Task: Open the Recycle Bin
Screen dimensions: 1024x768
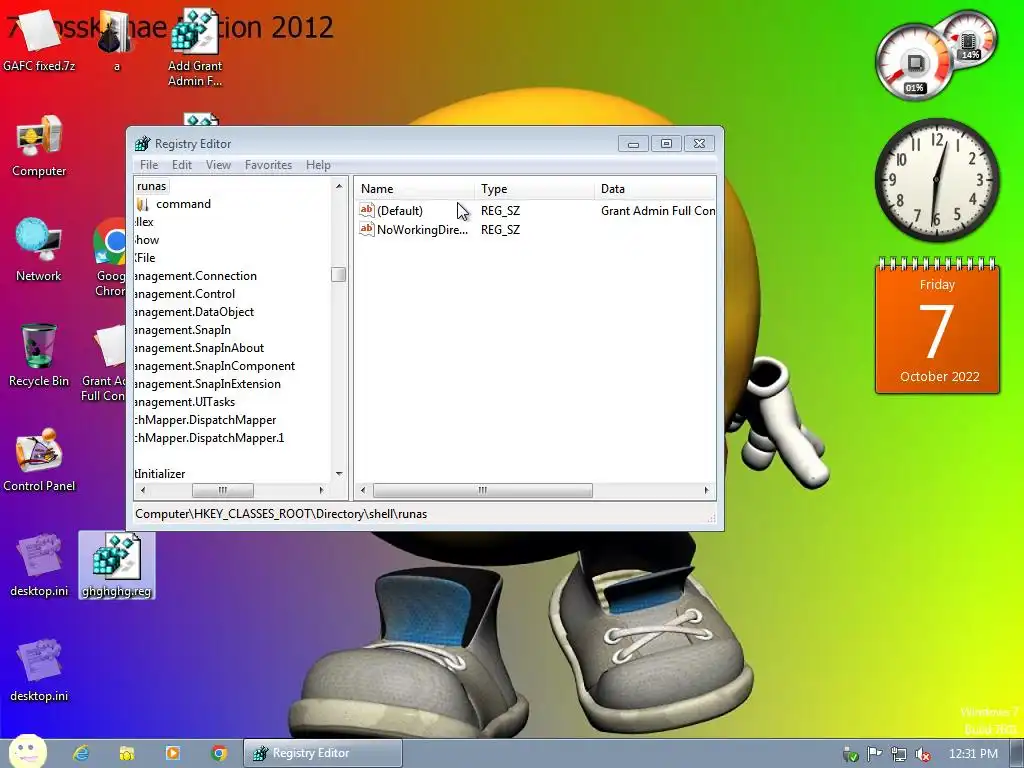Action: pos(39,355)
